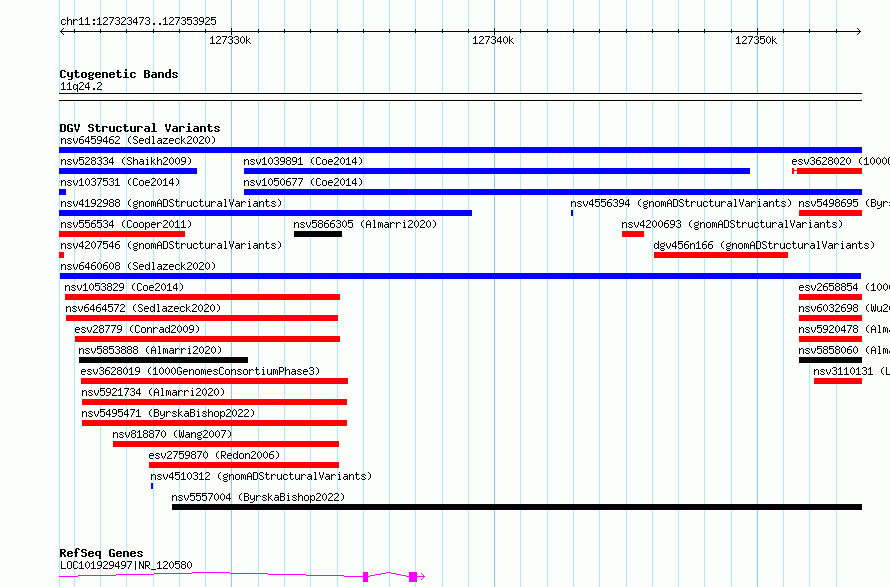
Task: Open the RefSeq Genes track title
Action: pos(101,554)
